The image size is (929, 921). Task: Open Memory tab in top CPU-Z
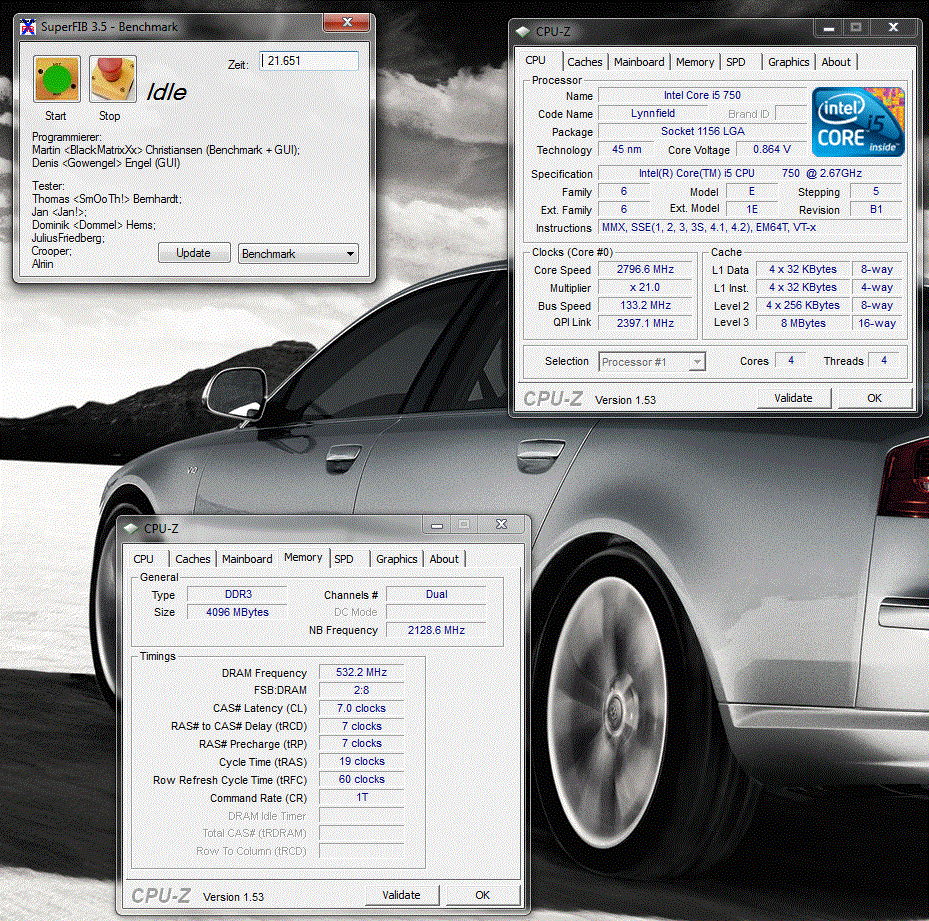tap(695, 62)
